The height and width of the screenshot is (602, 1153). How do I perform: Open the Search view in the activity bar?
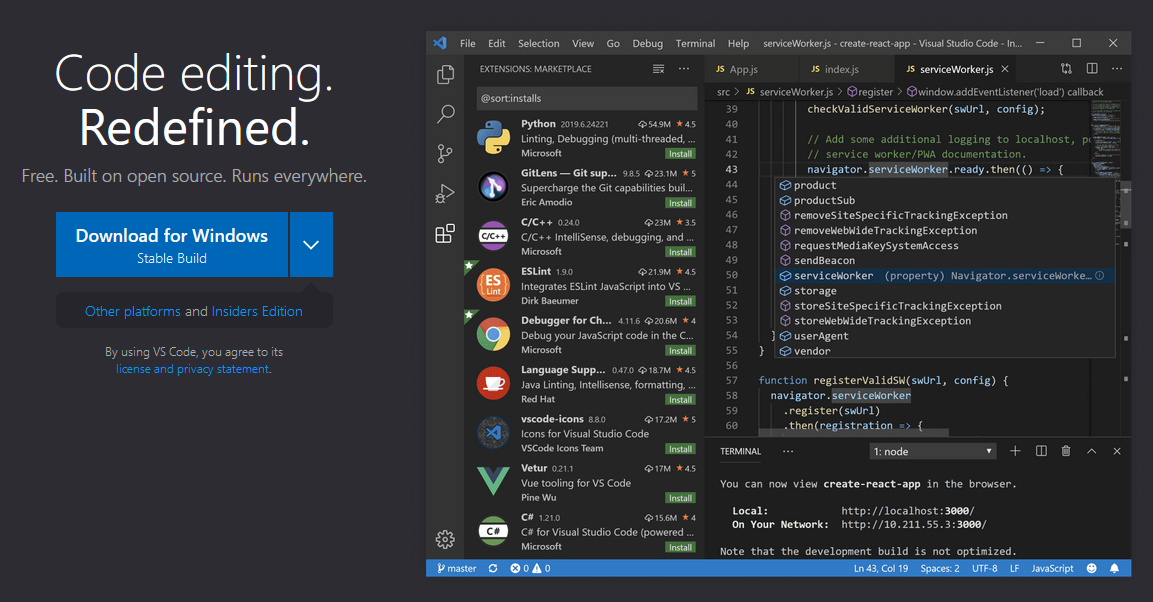click(445, 114)
